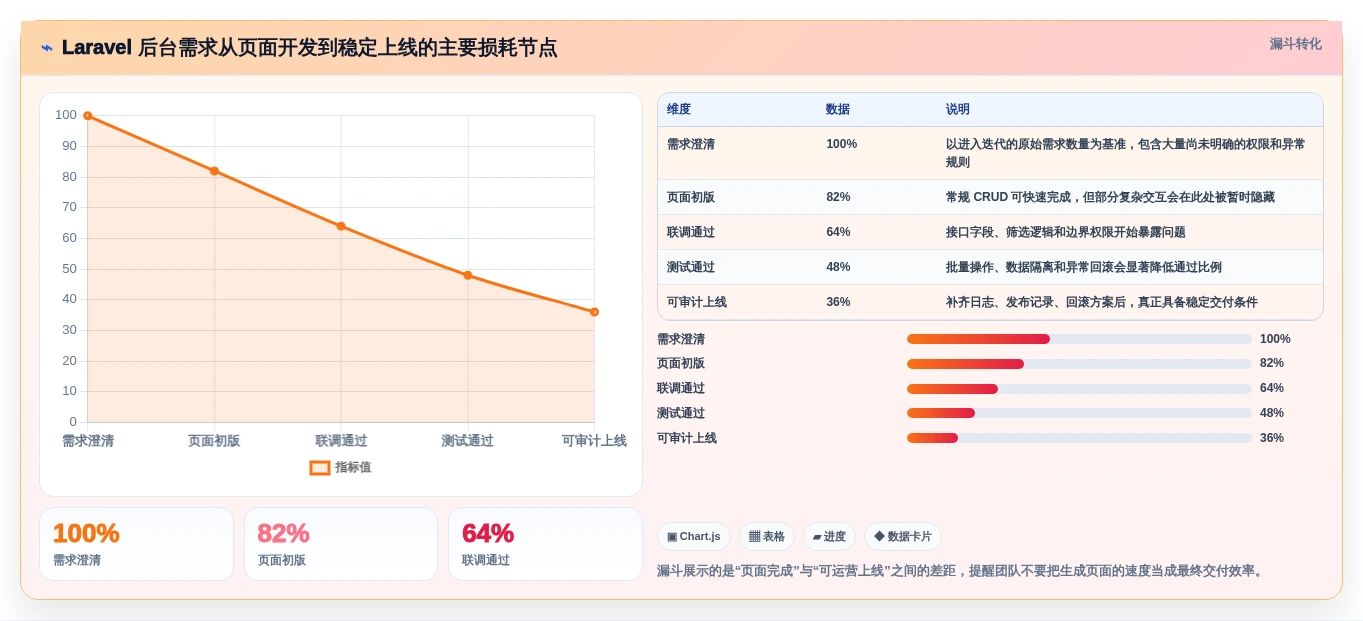This screenshot has width=1363, height=621.
Task: Click the 联调通过 progress bar
Action: 1079,389
